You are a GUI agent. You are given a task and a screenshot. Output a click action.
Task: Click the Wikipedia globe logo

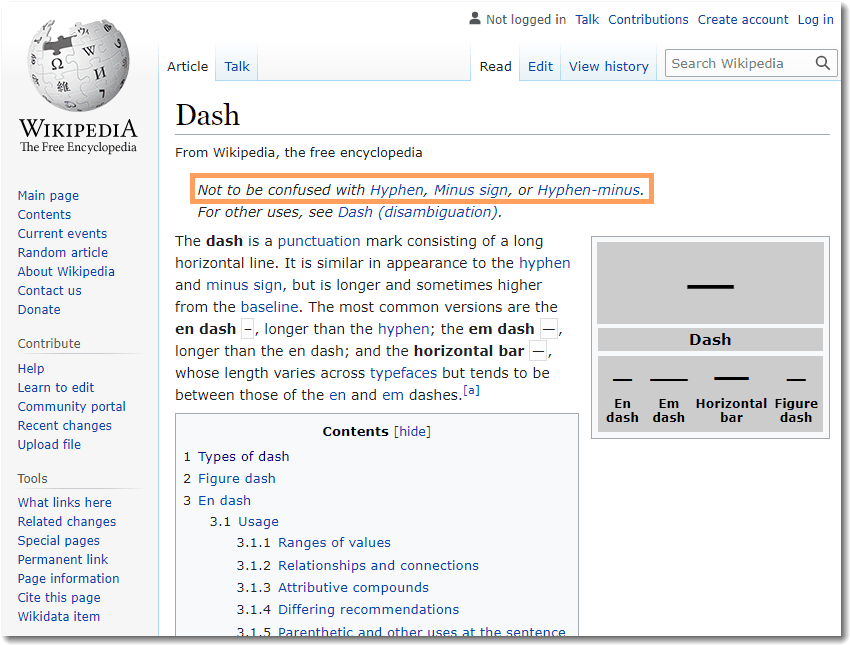tap(79, 65)
